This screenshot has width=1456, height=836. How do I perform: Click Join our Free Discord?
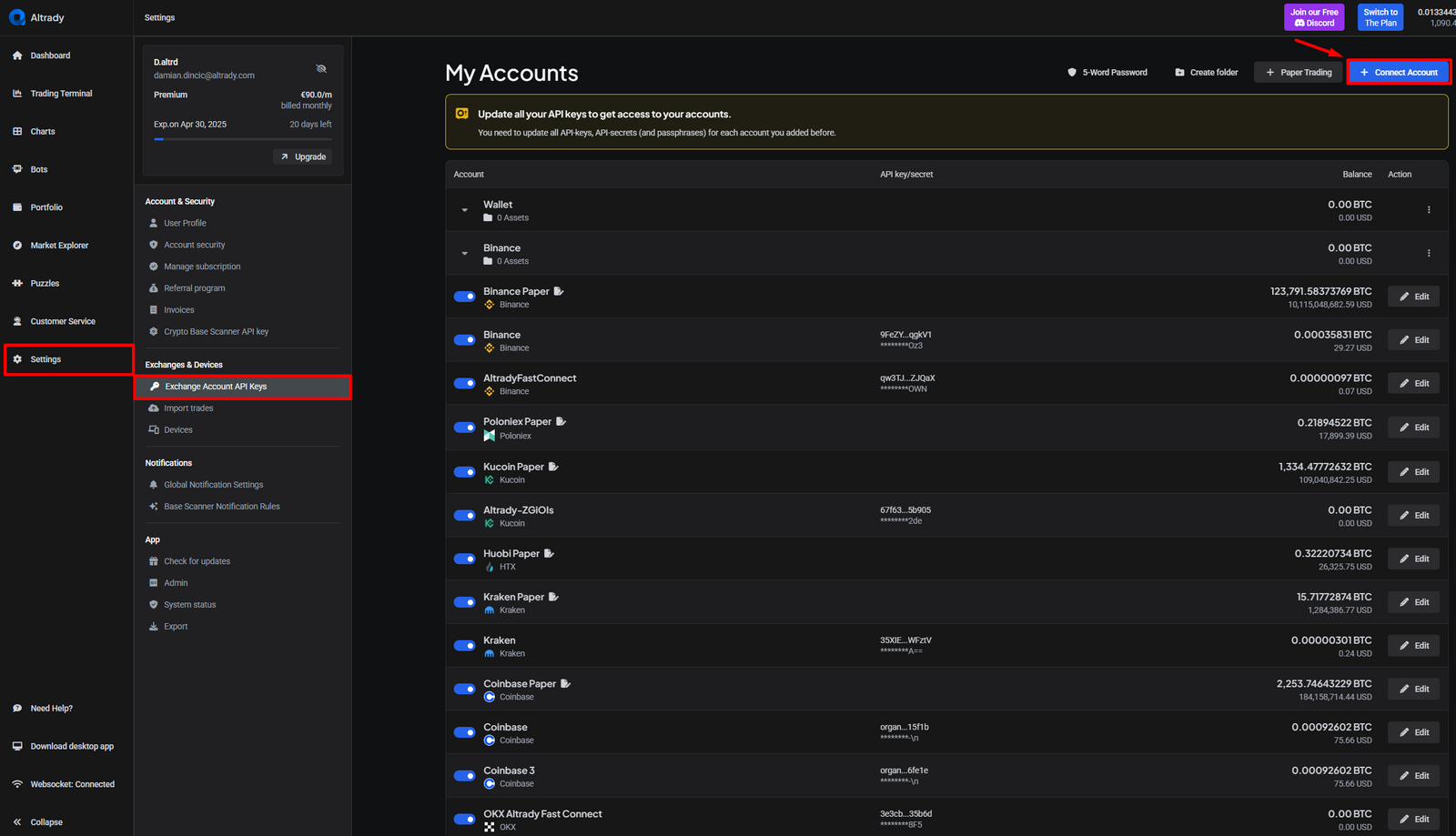click(x=1314, y=17)
